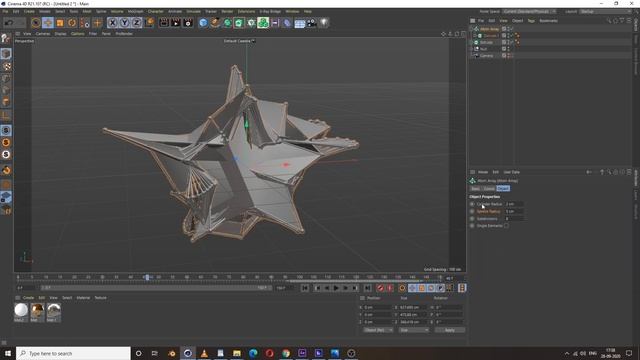Open Size mode dropdown
This screenshot has width=640, height=360.
pyautogui.click(x=414, y=330)
